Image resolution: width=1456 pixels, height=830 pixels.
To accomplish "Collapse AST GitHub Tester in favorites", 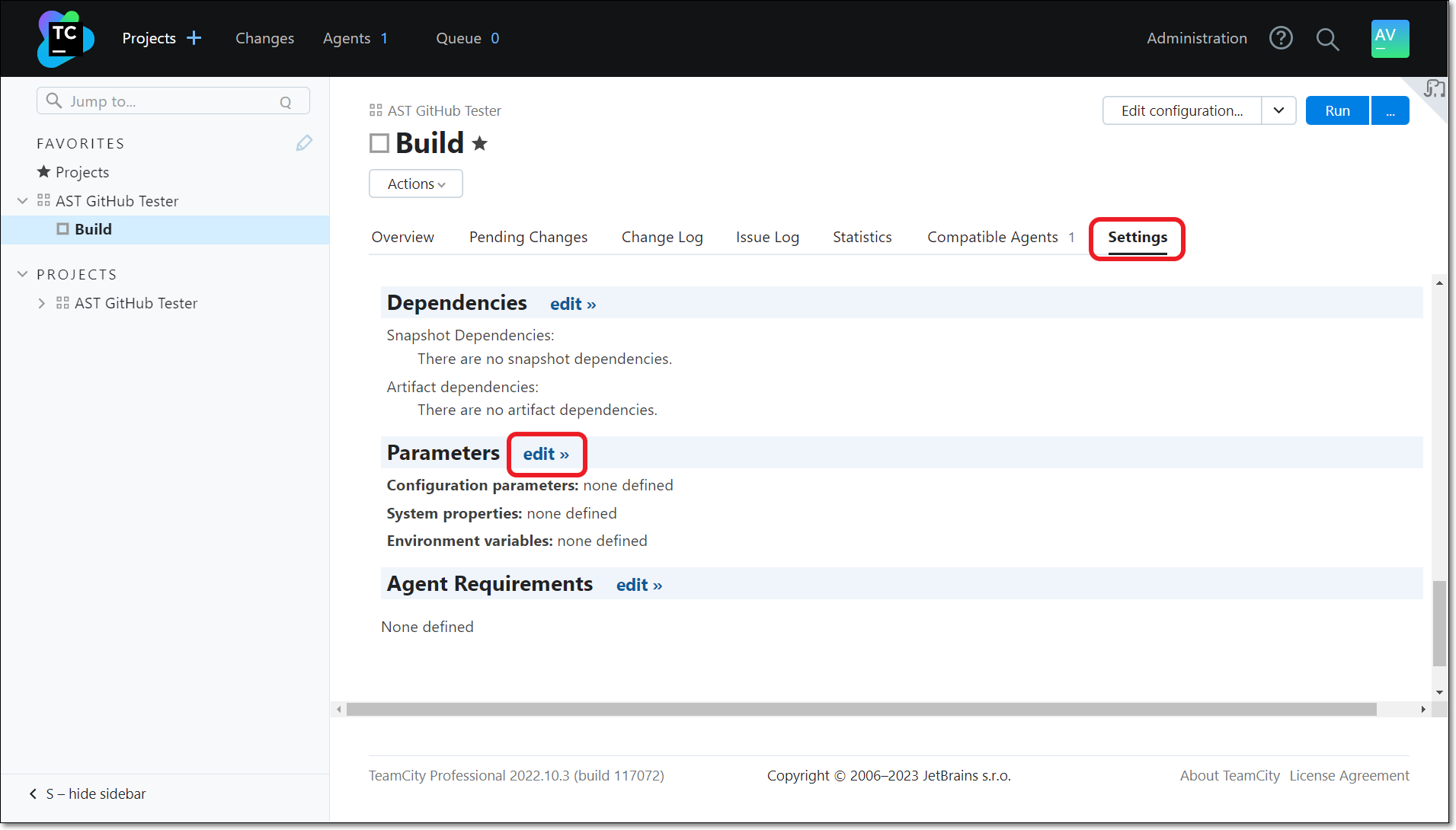I will pyautogui.click(x=23, y=201).
